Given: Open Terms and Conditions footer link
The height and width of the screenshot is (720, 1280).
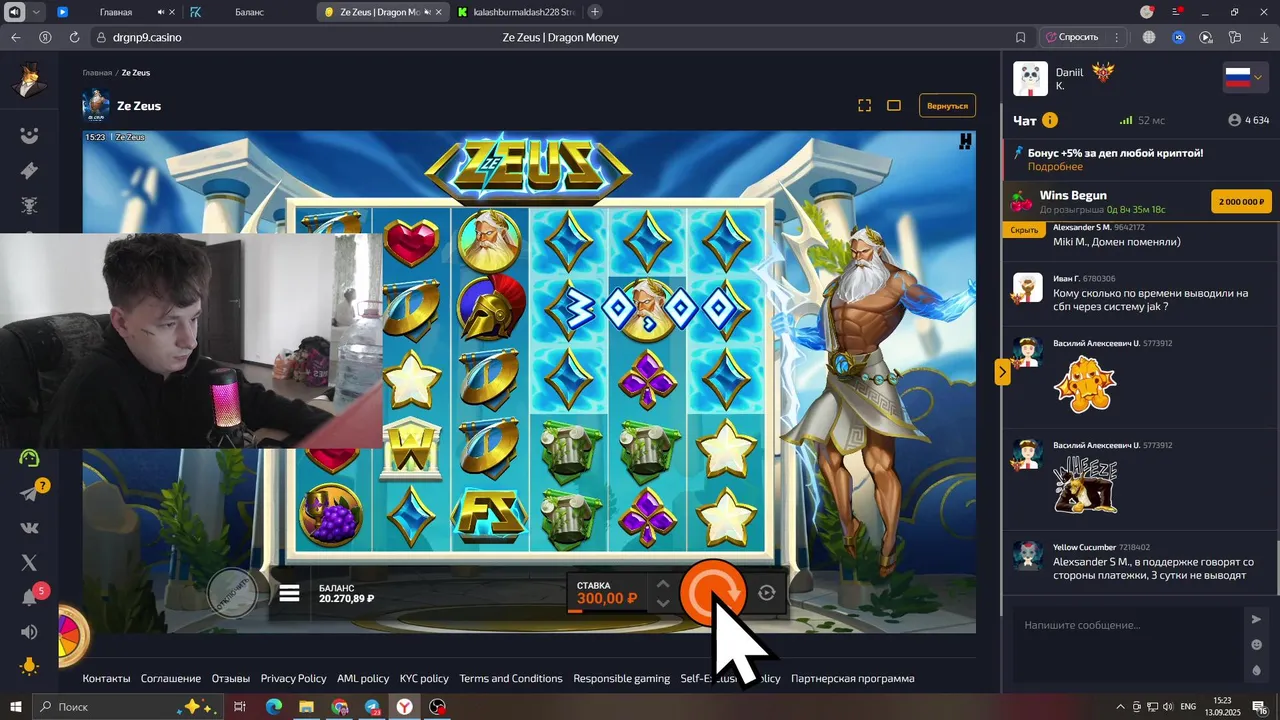Looking at the screenshot, I should click(x=511, y=678).
